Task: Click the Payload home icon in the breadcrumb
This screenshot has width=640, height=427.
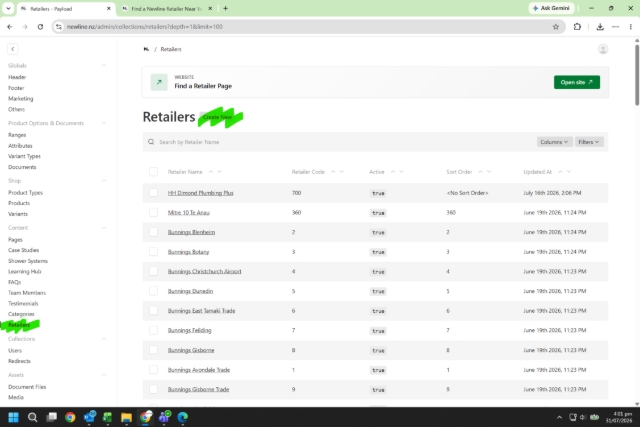Action: pyautogui.click(x=146, y=49)
